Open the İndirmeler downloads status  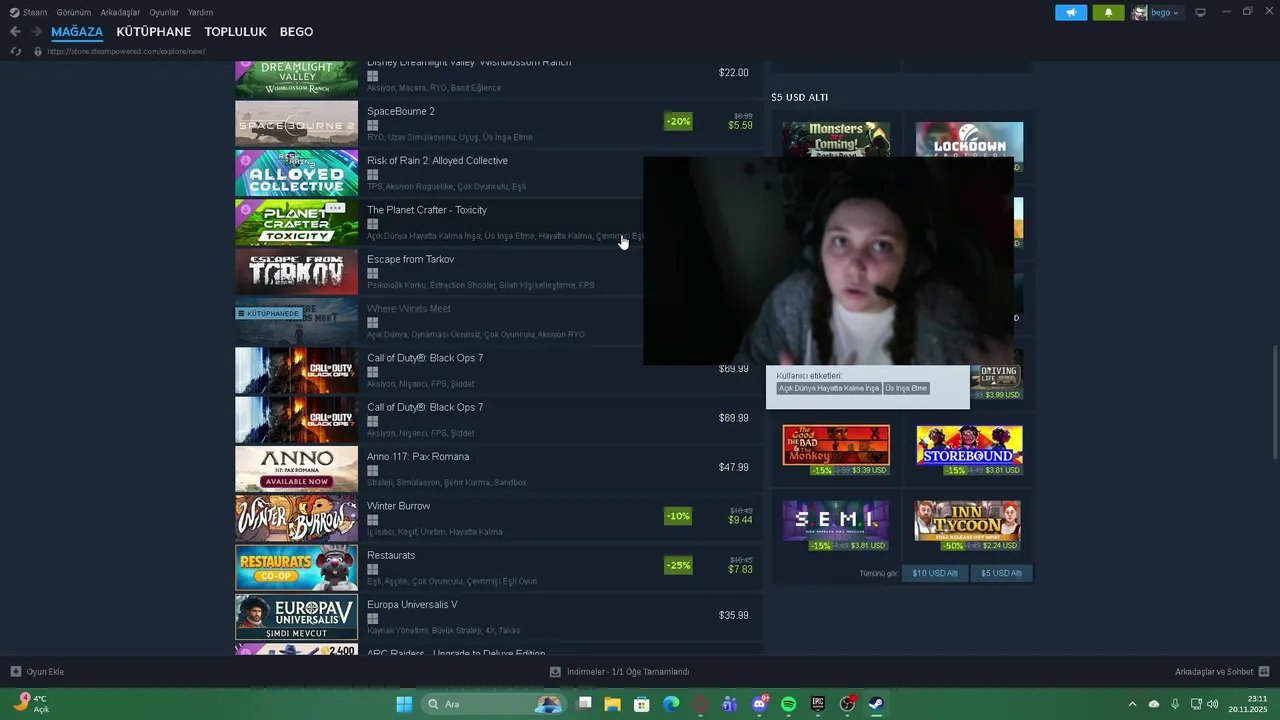pos(620,672)
